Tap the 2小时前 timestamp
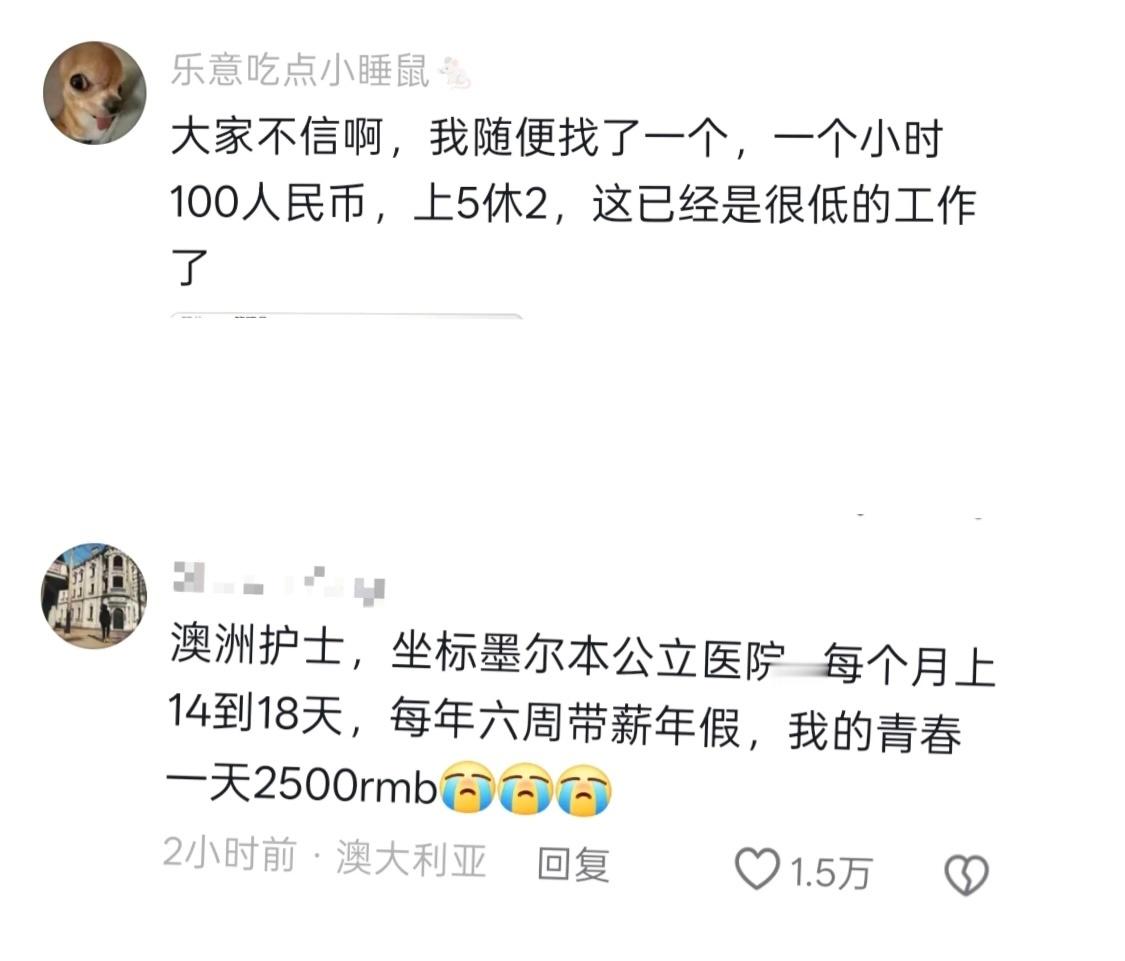Image resolution: width=1125 pixels, height=961 pixels. [230, 853]
